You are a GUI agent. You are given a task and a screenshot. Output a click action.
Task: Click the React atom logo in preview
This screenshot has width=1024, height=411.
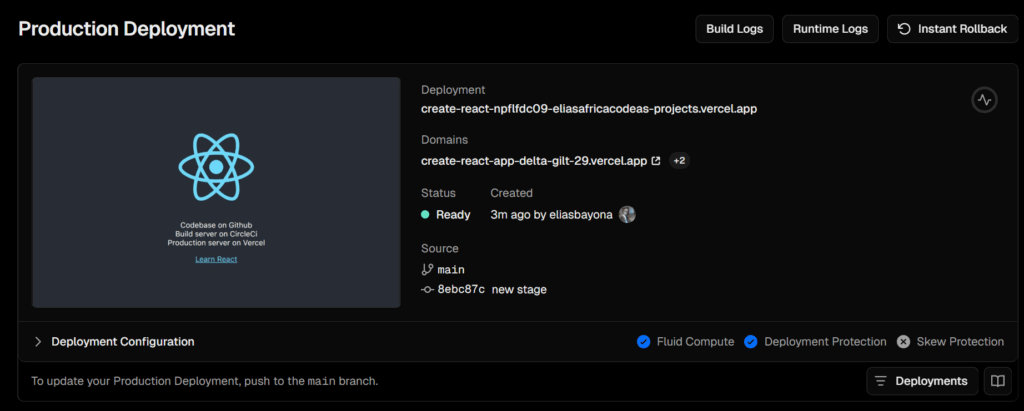216,167
